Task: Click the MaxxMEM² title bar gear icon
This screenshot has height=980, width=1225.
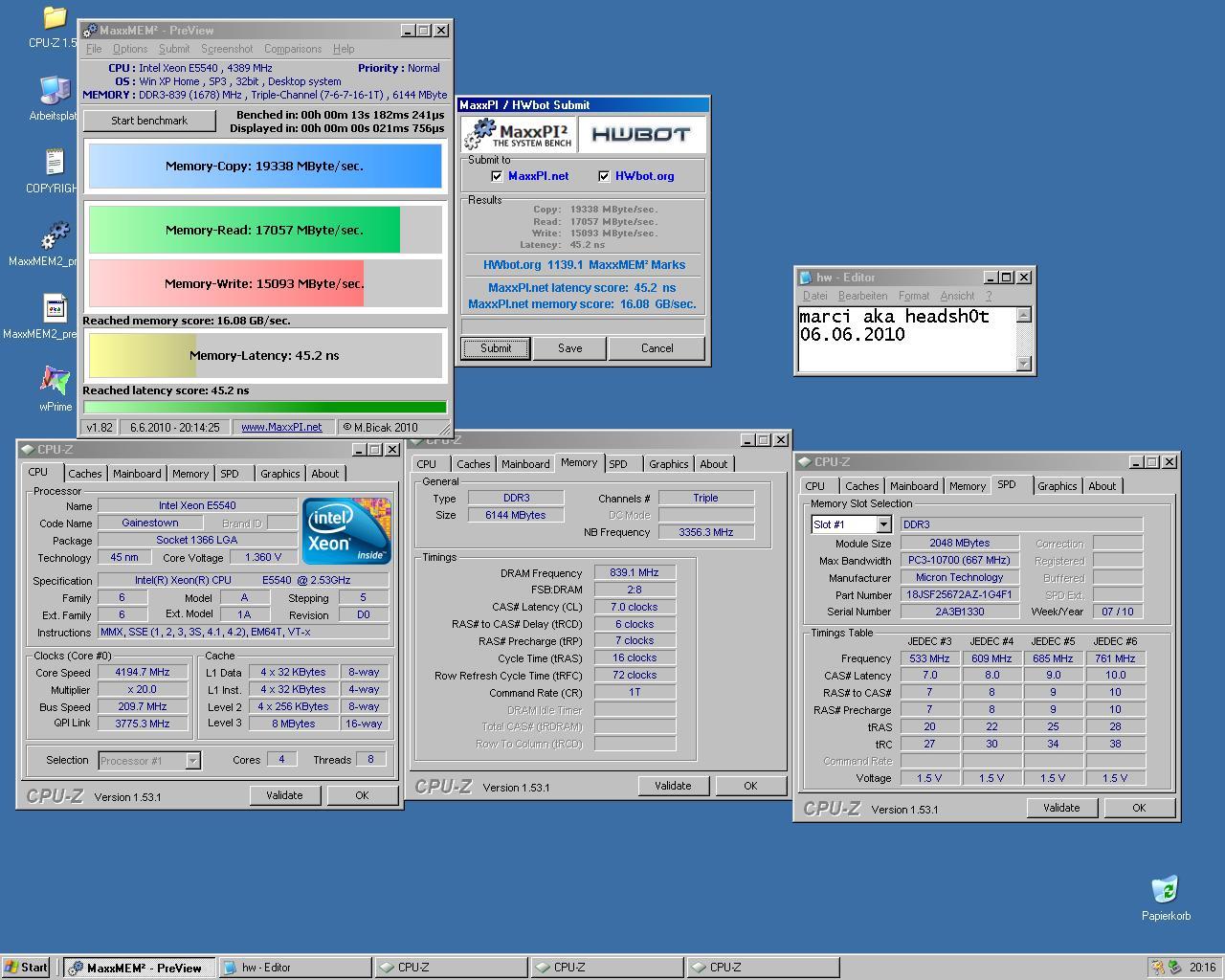Action: (x=90, y=31)
